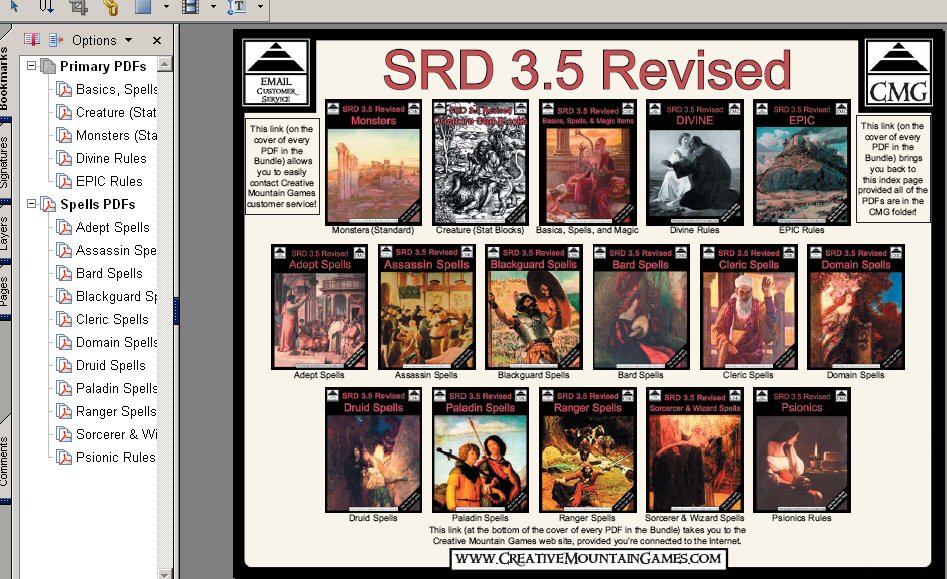This screenshot has width=947, height=579.
Task: Open the Domain Spells cover thumbnail
Action: (856, 307)
